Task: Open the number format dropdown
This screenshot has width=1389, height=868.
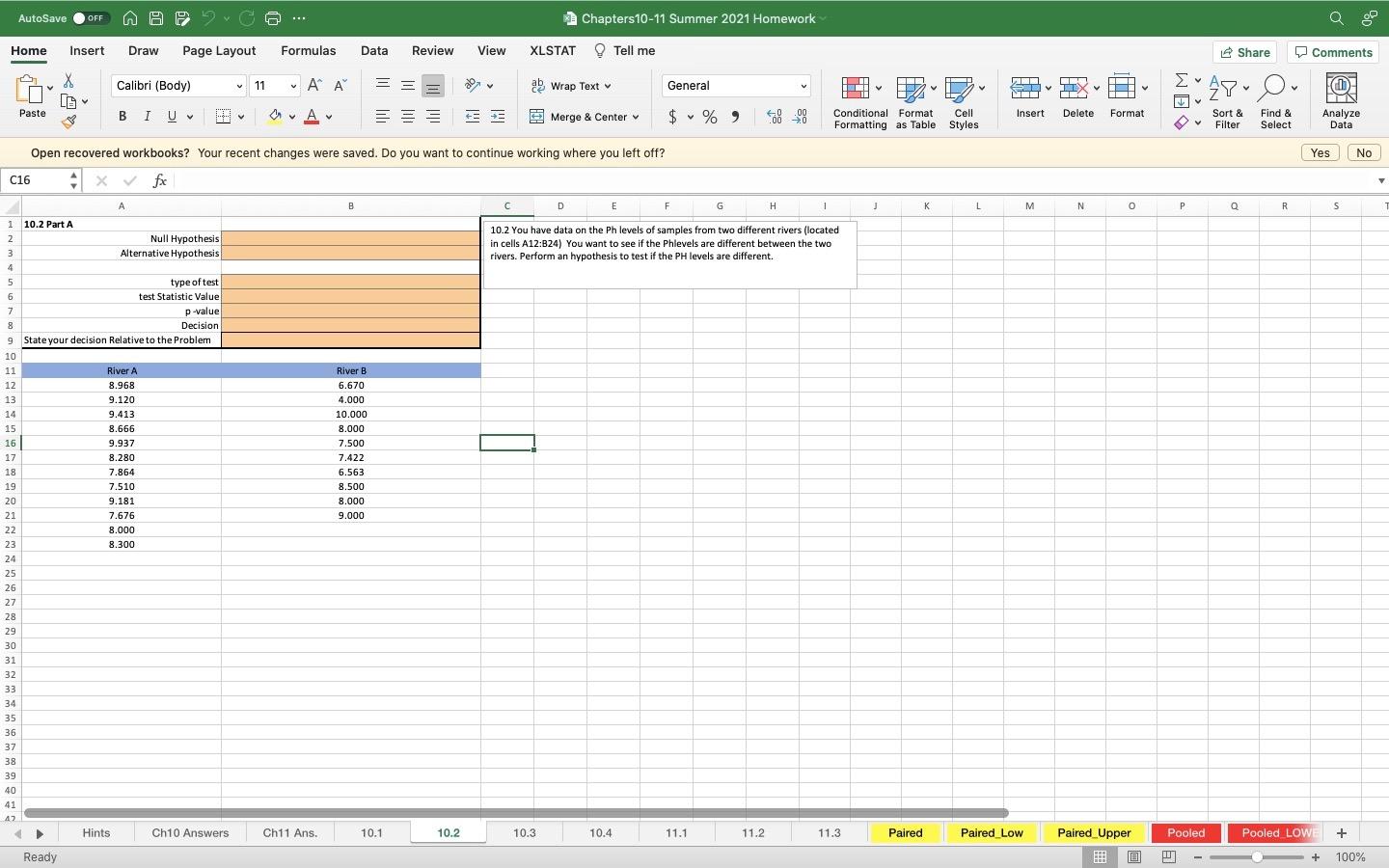Action: tap(803, 87)
